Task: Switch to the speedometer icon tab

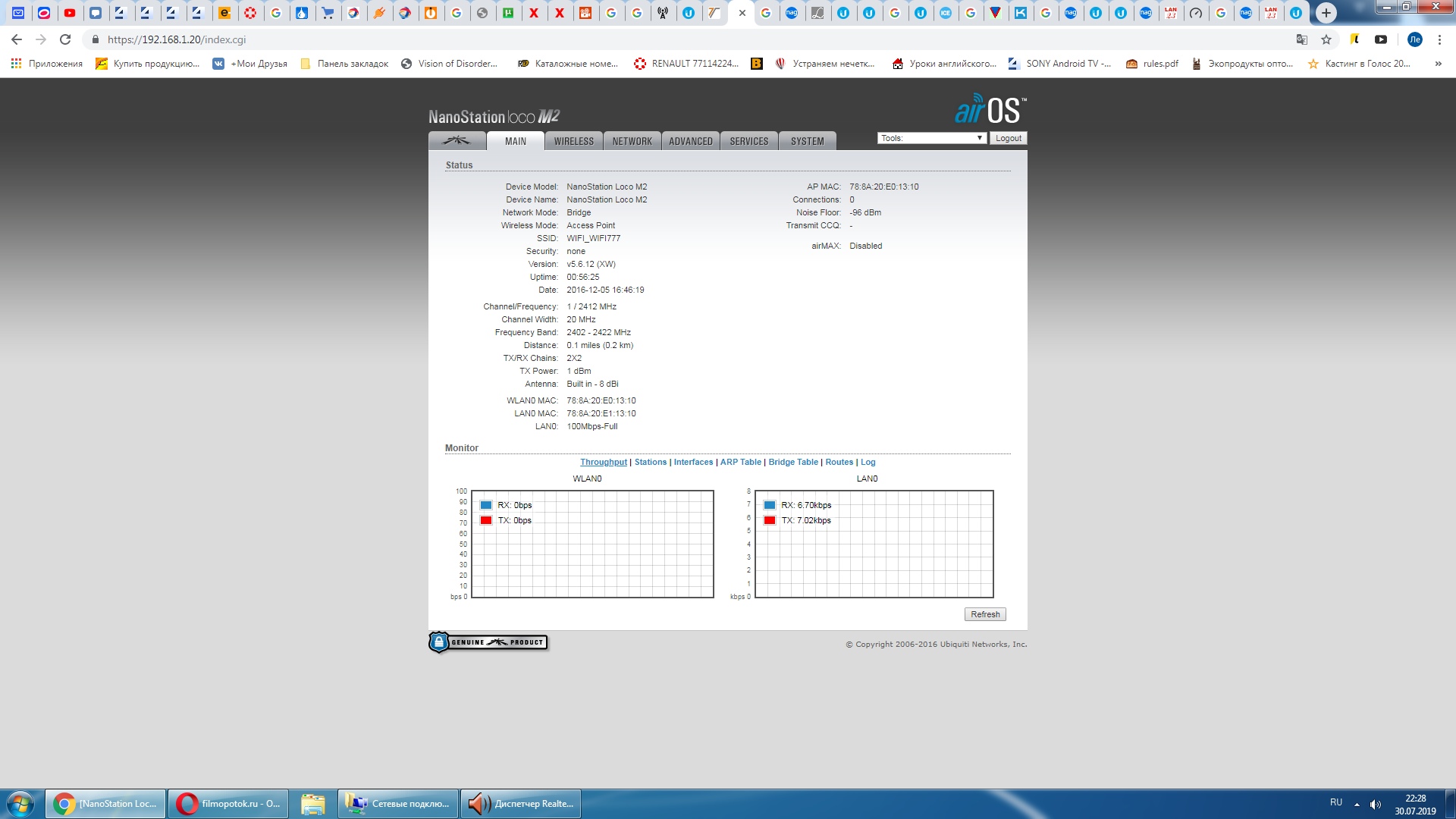Action: (1196, 13)
